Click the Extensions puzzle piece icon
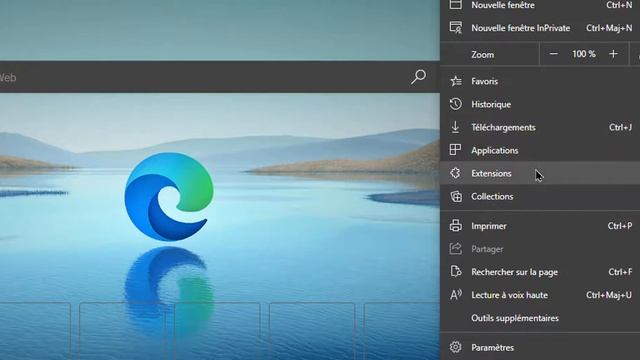 [456, 173]
